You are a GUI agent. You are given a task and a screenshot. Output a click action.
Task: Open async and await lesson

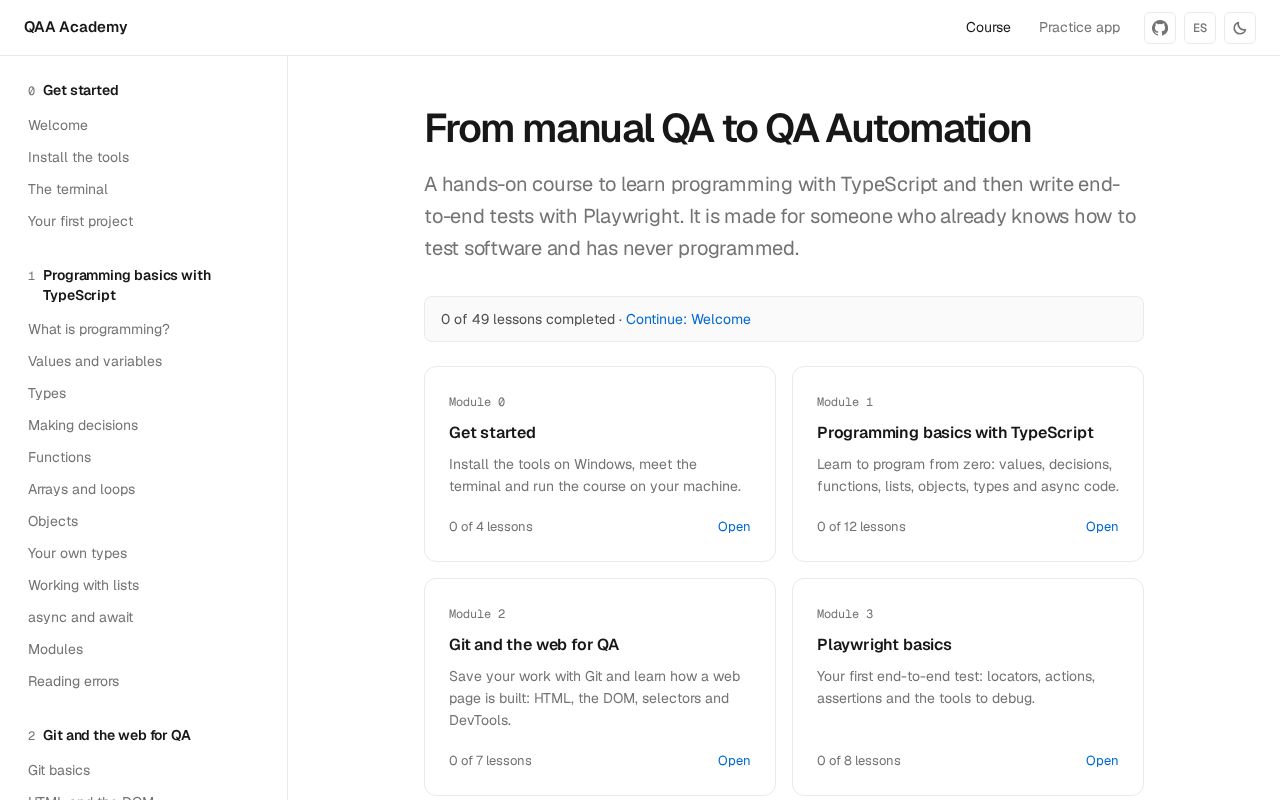(x=80, y=617)
